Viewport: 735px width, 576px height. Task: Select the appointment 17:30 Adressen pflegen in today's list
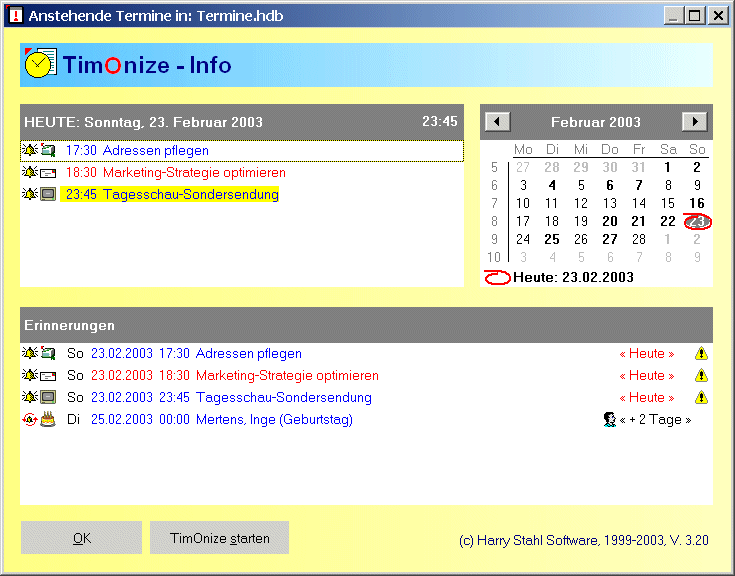coord(242,150)
